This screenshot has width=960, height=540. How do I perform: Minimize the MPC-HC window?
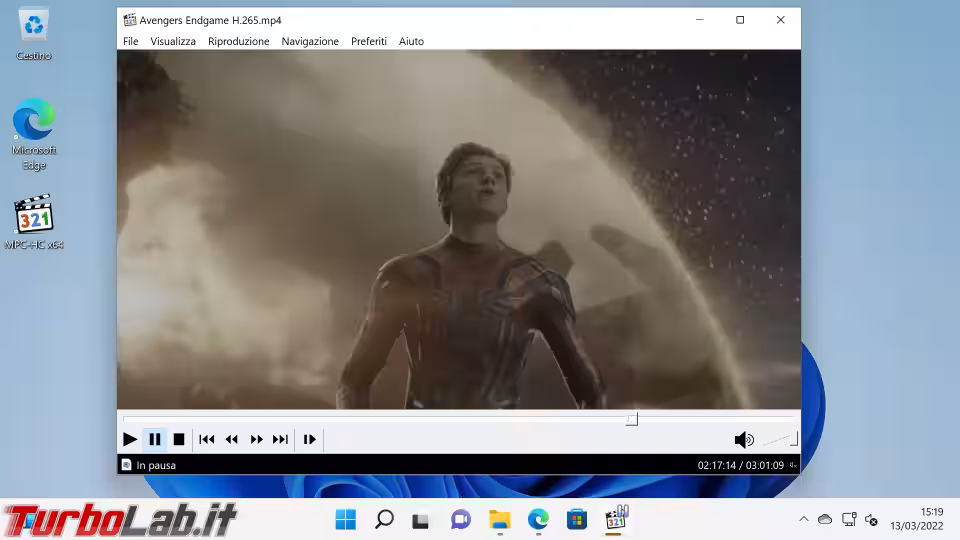700,20
